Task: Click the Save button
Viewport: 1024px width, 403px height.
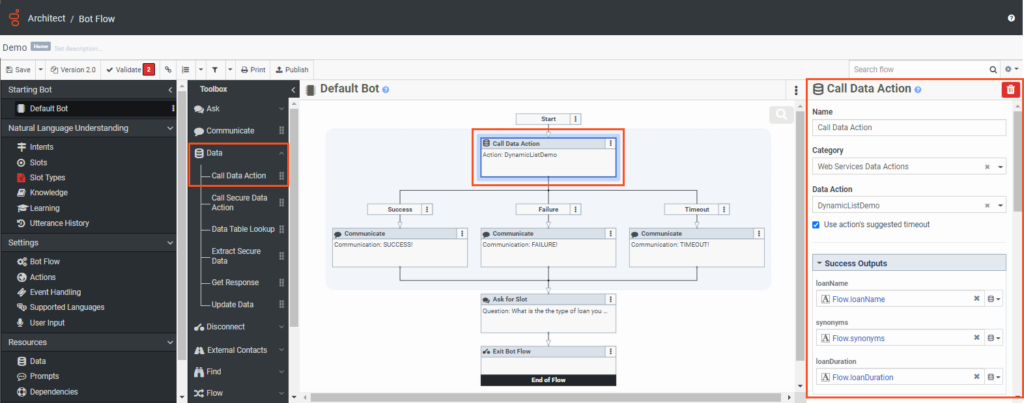Action: click(18, 69)
